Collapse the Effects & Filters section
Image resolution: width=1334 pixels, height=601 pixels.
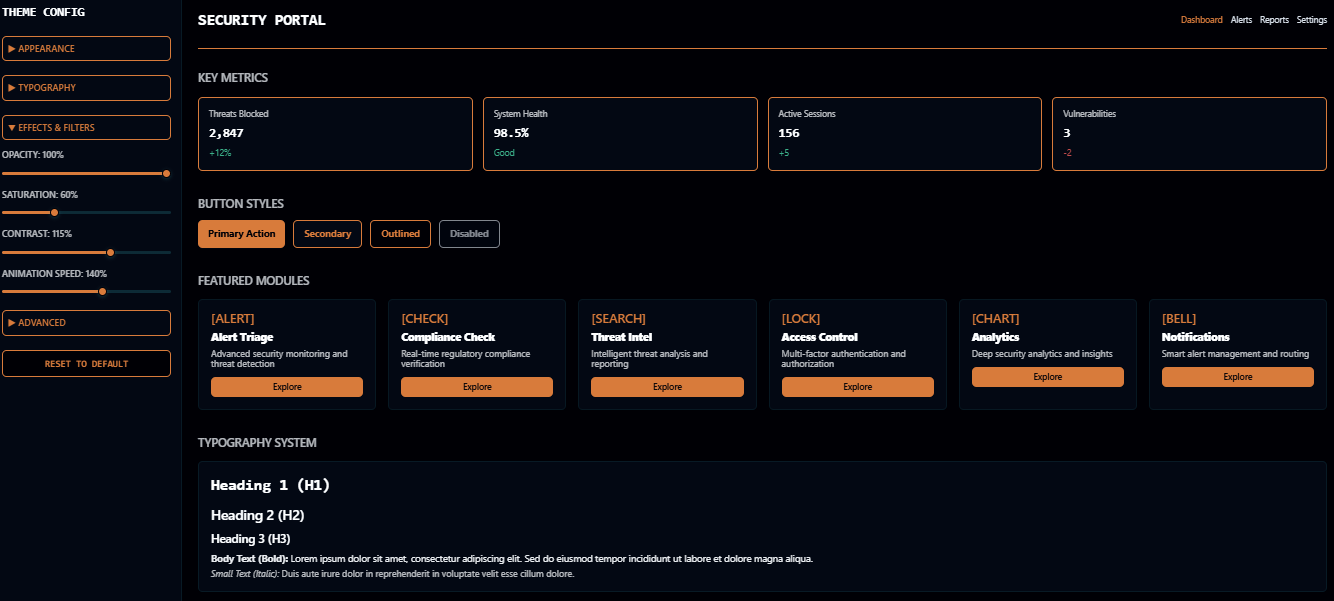coord(86,128)
